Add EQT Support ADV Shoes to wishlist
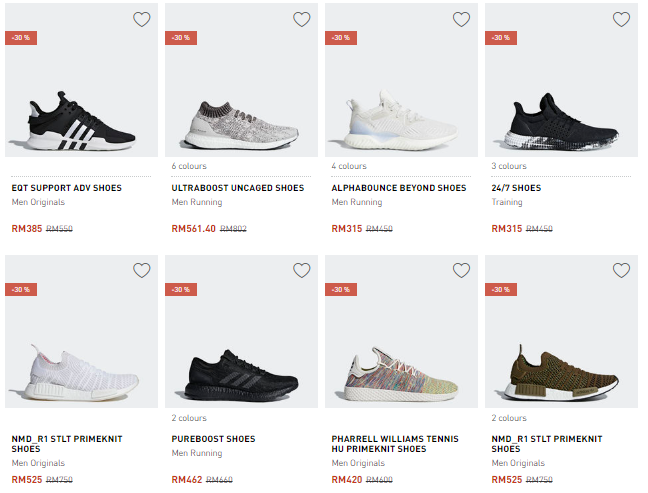Image resolution: width=648 pixels, height=493 pixels. (142, 20)
